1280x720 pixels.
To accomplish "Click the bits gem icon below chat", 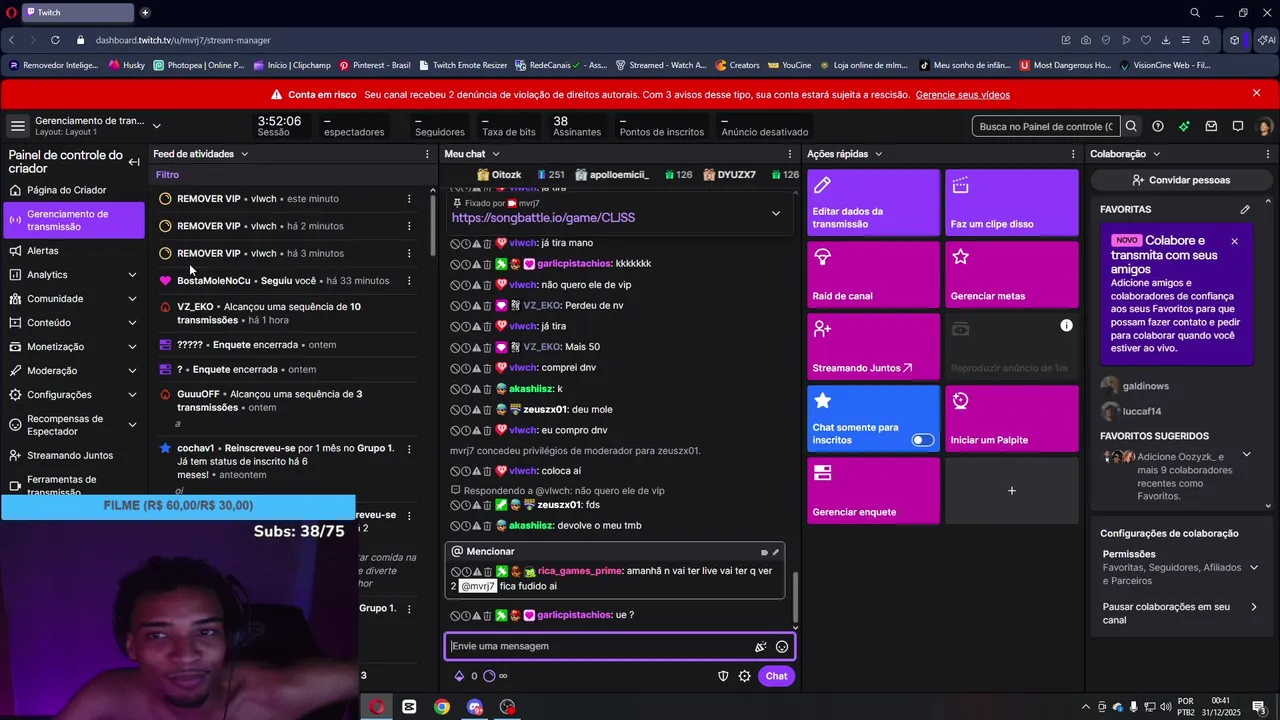I will 459,676.
